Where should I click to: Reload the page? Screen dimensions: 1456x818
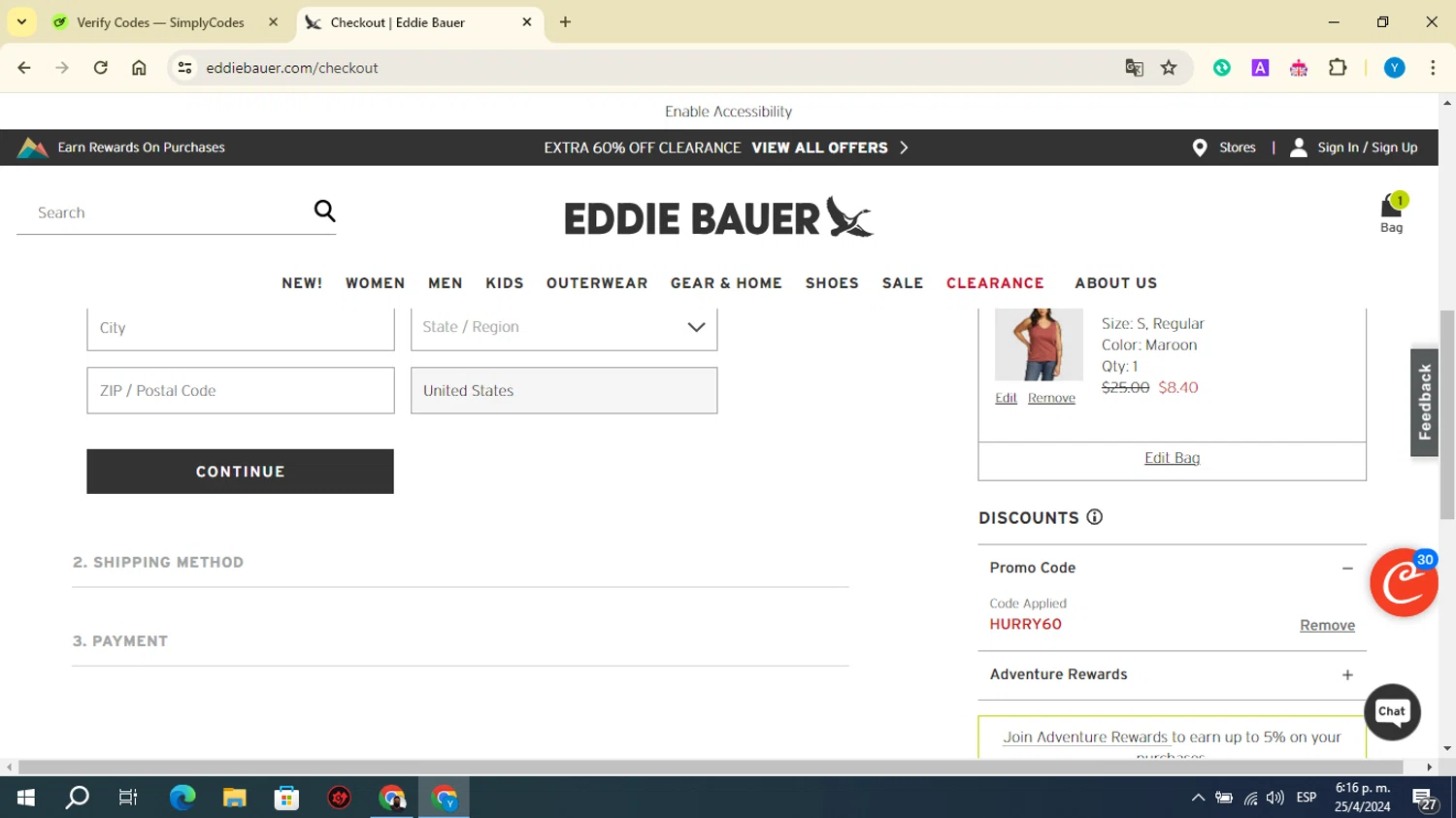[x=101, y=68]
